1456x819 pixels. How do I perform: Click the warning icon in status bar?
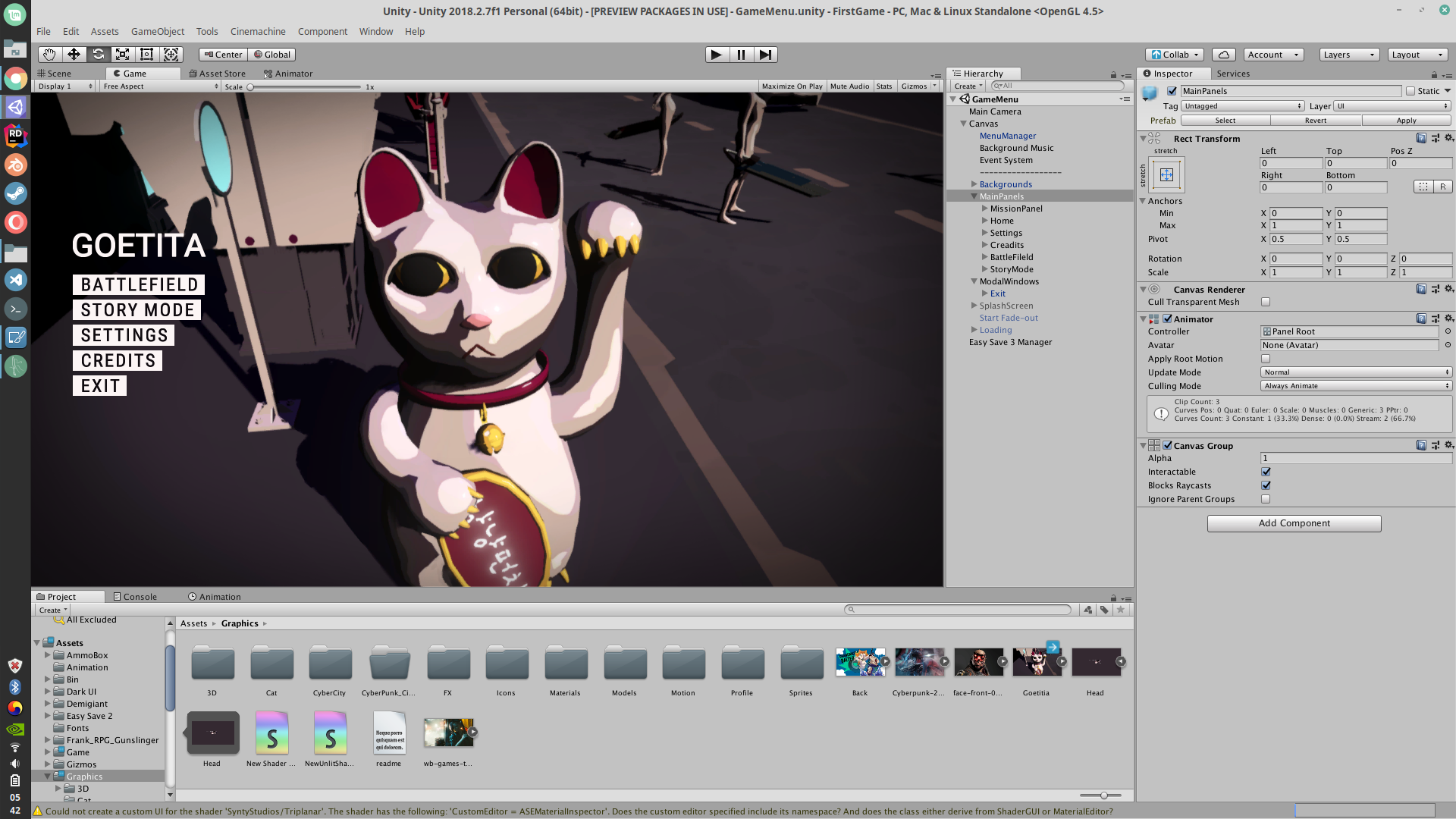point(38,811)
